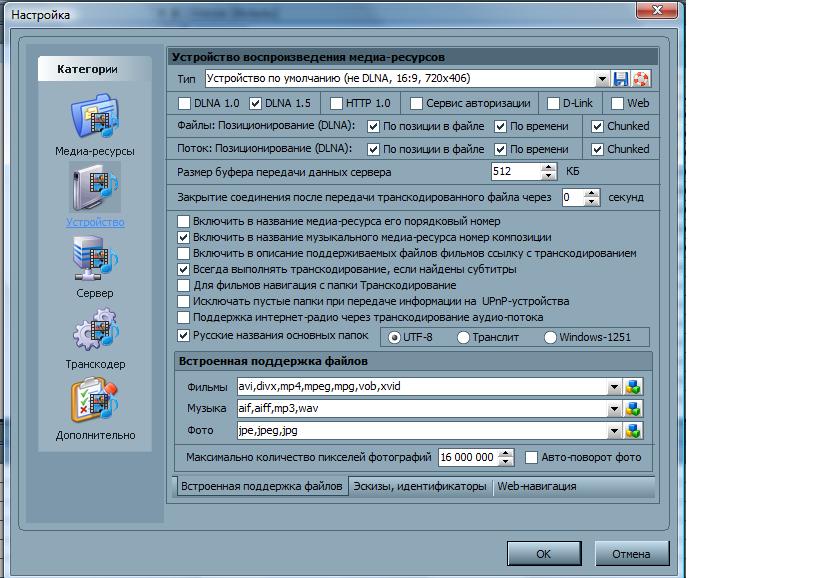Image resolution: width=840 pixels, height=578 pixels.
Task: Open the Дополнительно category icon
Action: tap(94, 402)
